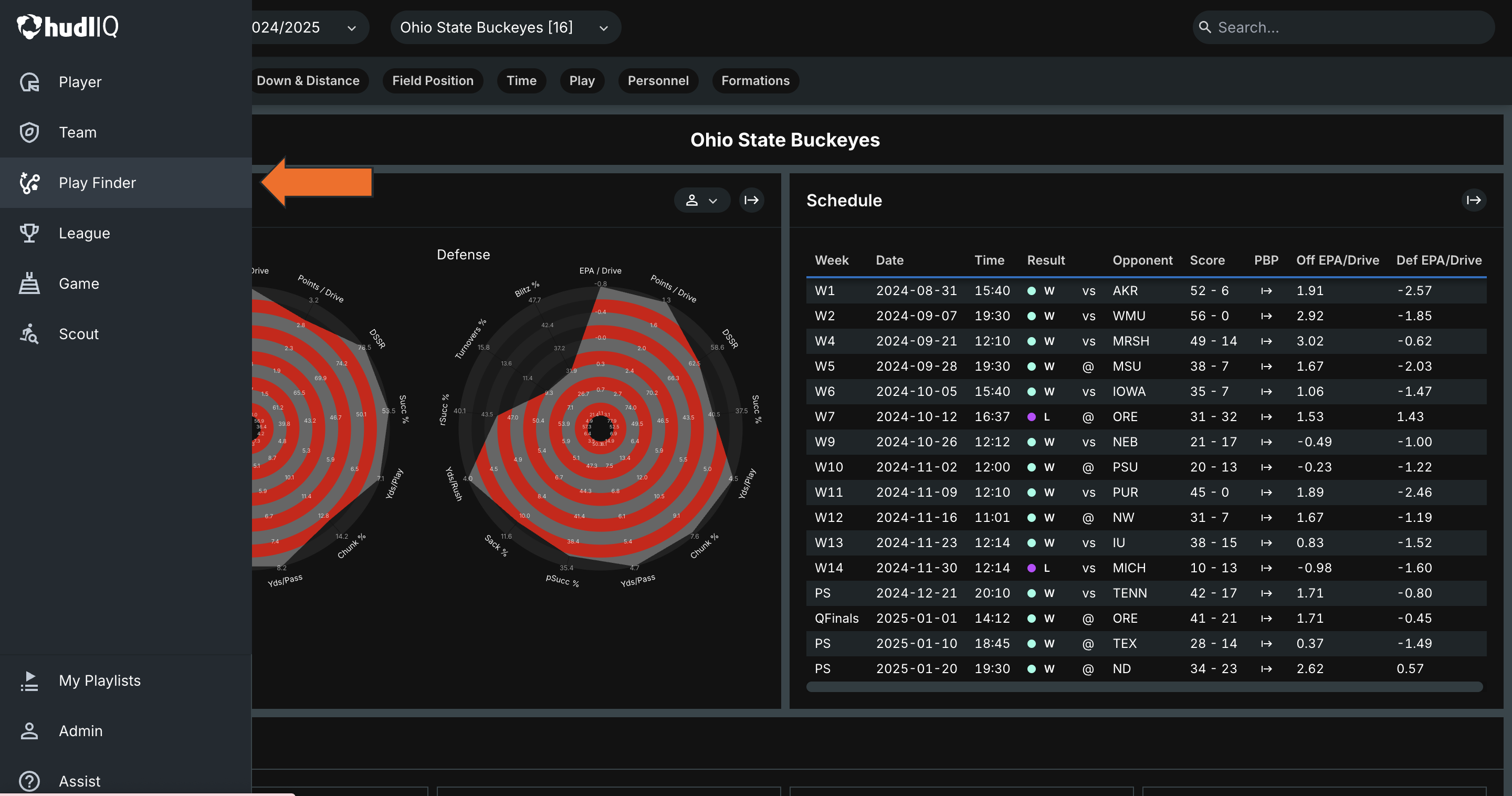Sort schedule by Opponent column header
This screenshot has height=796, width=1512.
pos(1142,260)
